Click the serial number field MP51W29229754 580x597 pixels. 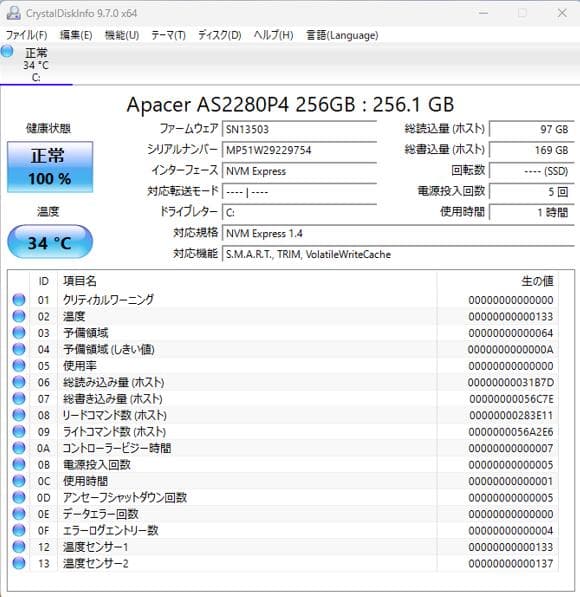tap(299, 150)
